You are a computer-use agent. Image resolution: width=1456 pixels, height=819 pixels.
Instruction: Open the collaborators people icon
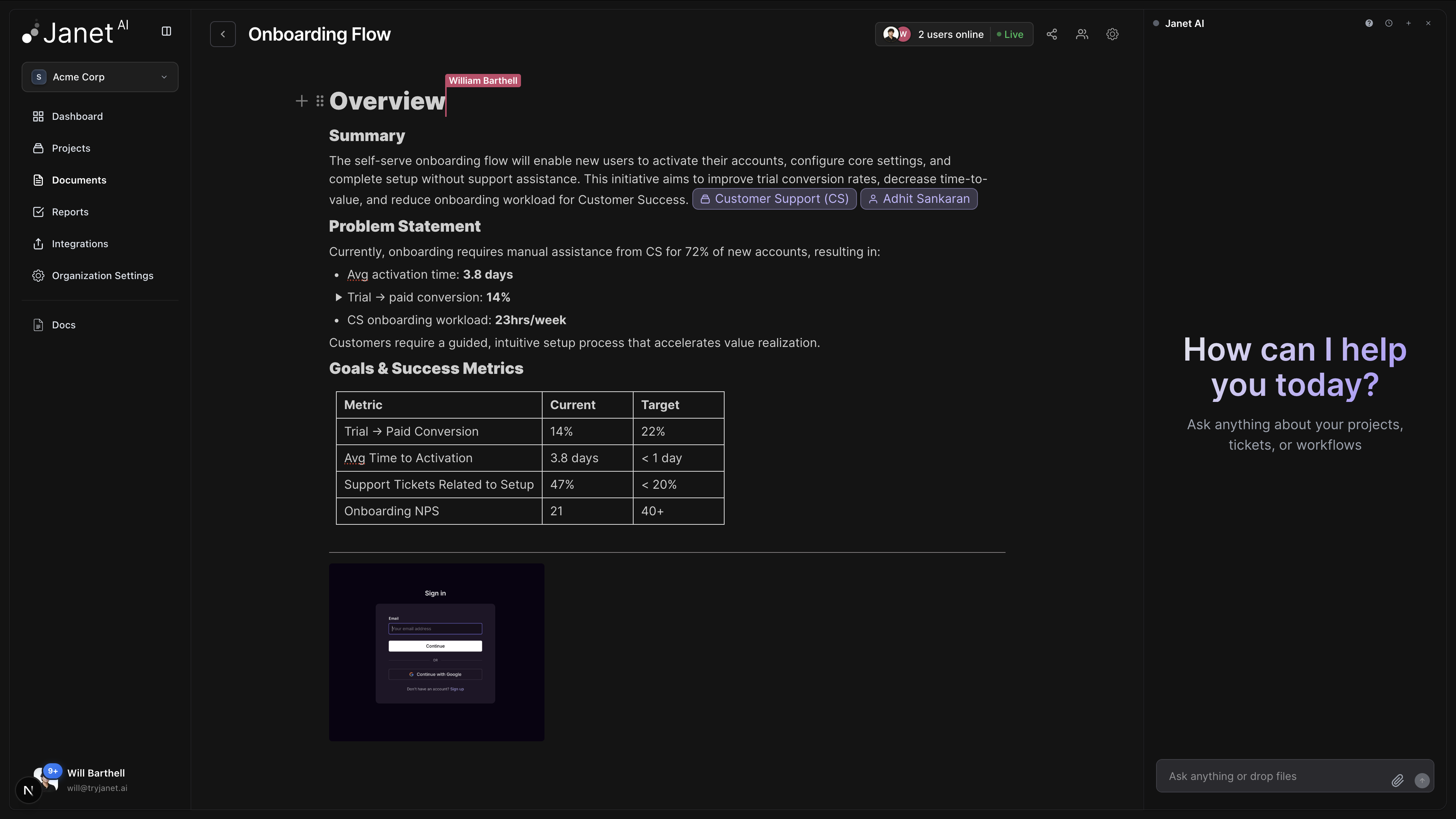pos(1082,35)
